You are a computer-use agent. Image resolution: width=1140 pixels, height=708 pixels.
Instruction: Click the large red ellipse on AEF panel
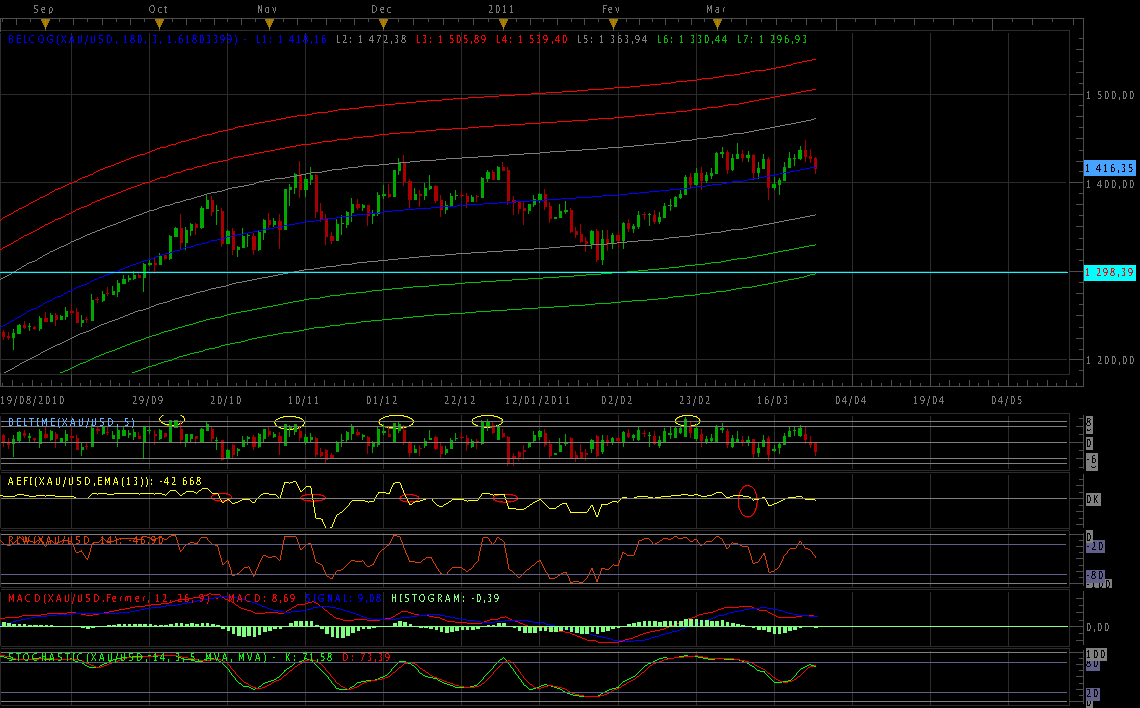pyautogui.click(x=747, y=501)
